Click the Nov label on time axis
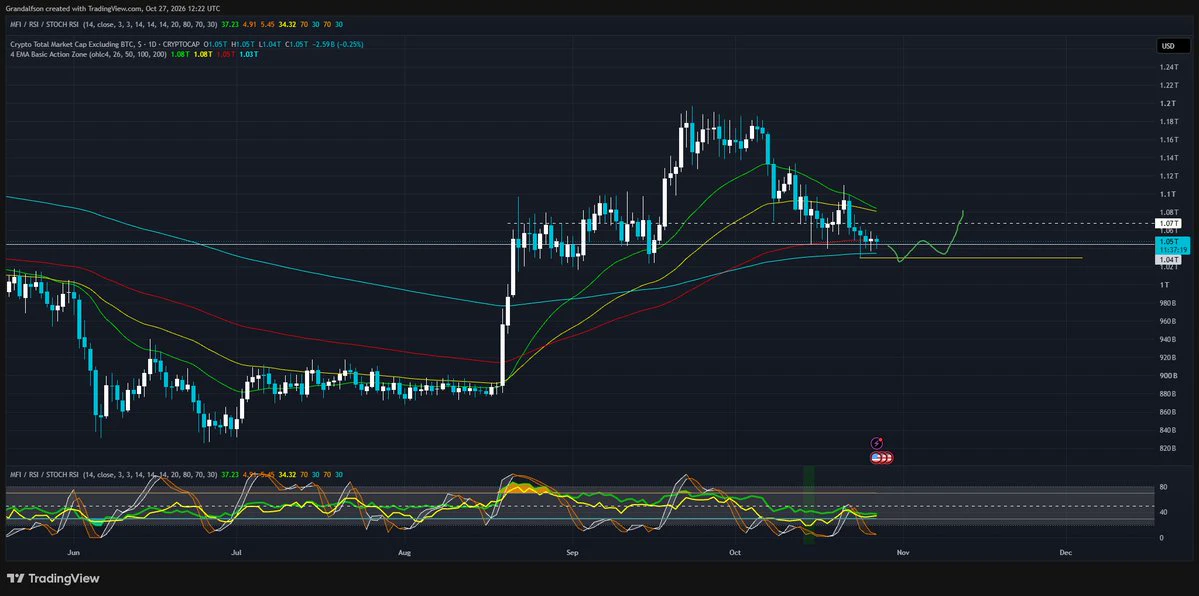This screenshot has width=1199, height=596. [x=903, y=552]
